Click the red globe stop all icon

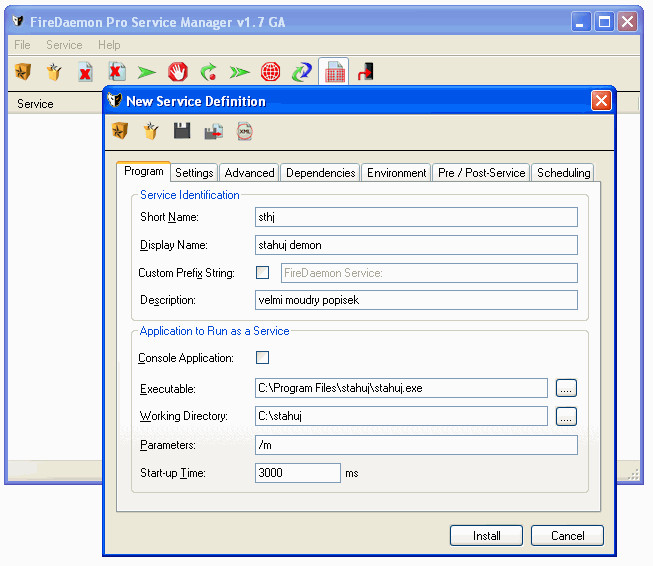coord(270,72)
